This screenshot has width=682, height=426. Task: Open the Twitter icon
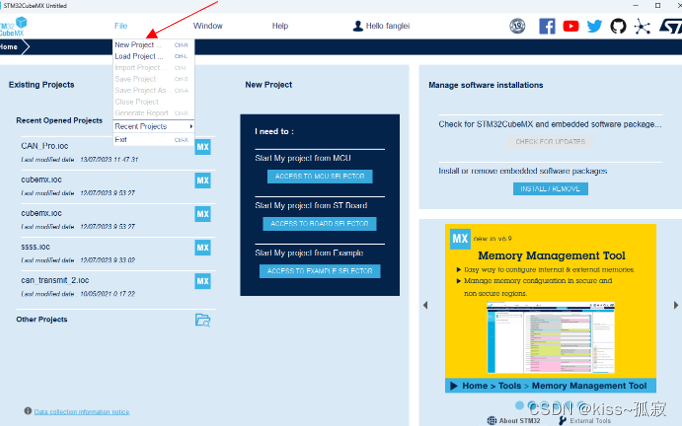click(x=594, y=26)
